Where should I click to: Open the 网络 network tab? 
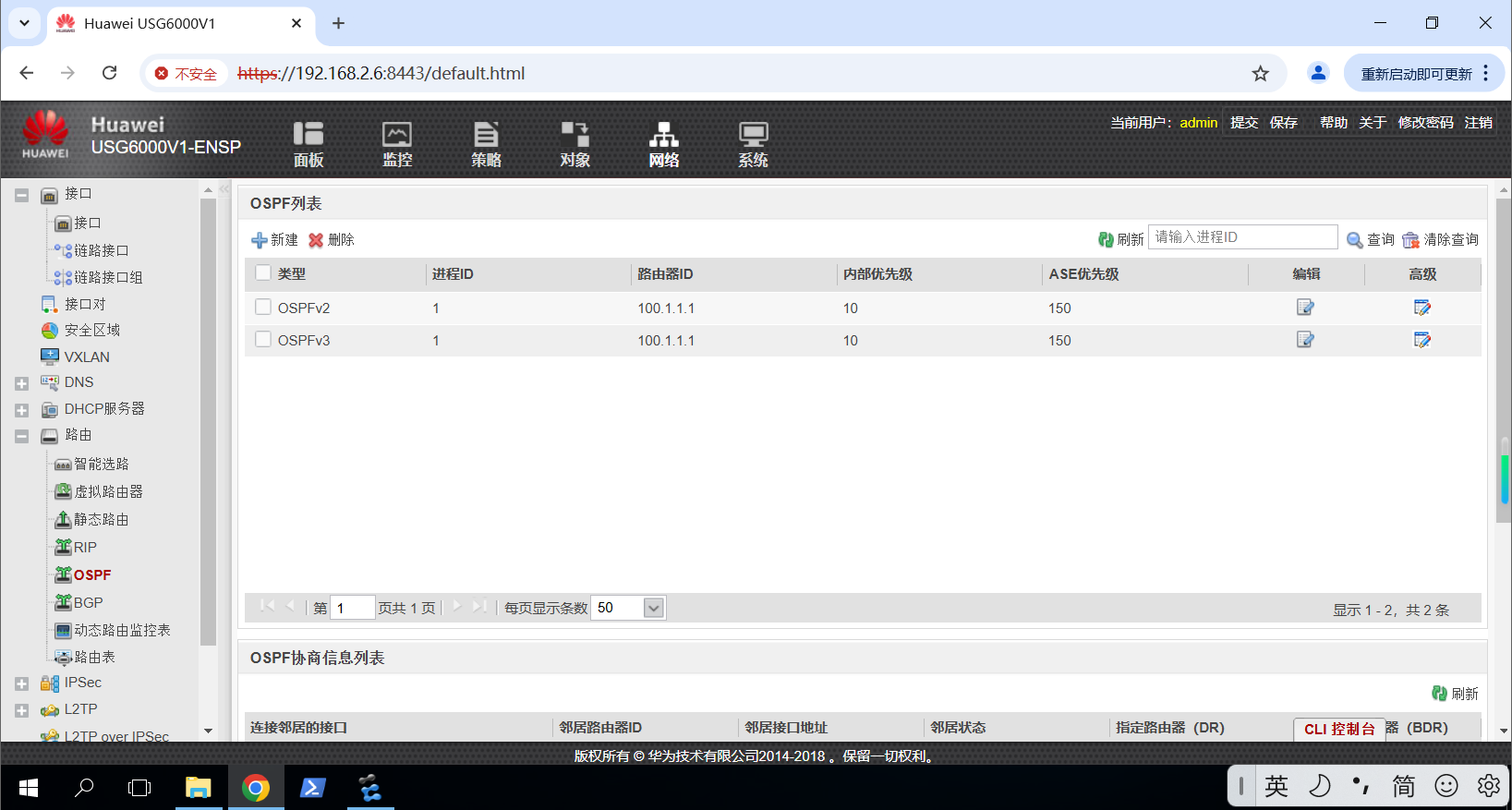(663, 145)
